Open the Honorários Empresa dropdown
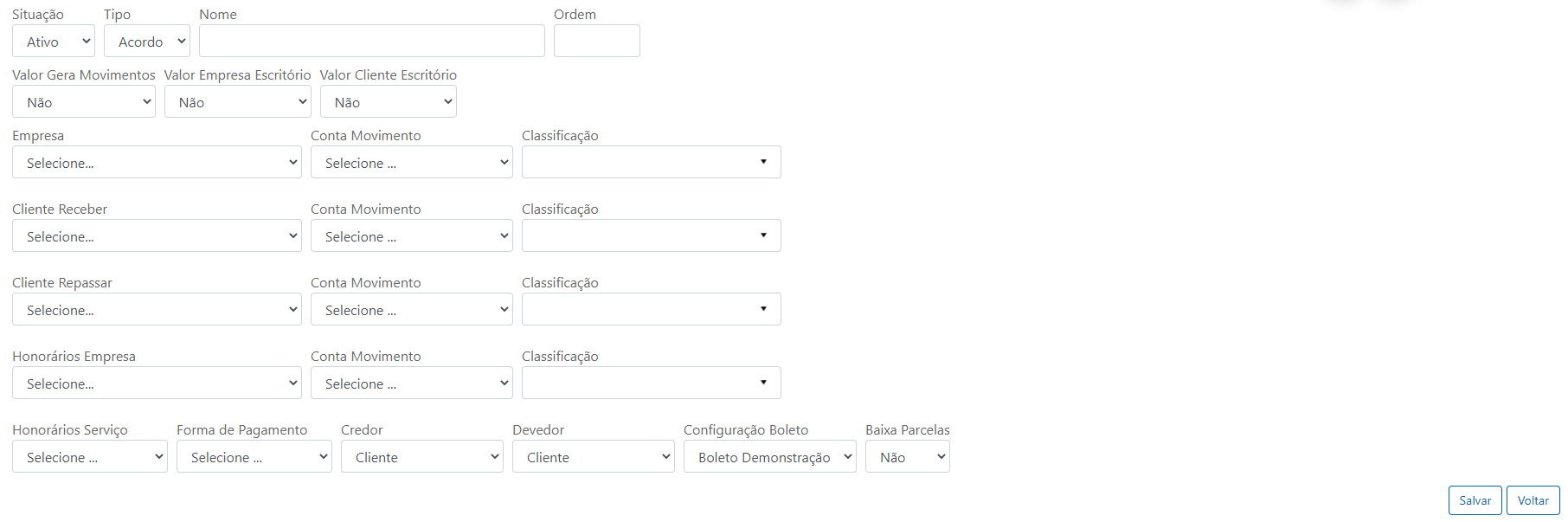The height and width of the screenshot is (522, 1568). pos(157,383)
